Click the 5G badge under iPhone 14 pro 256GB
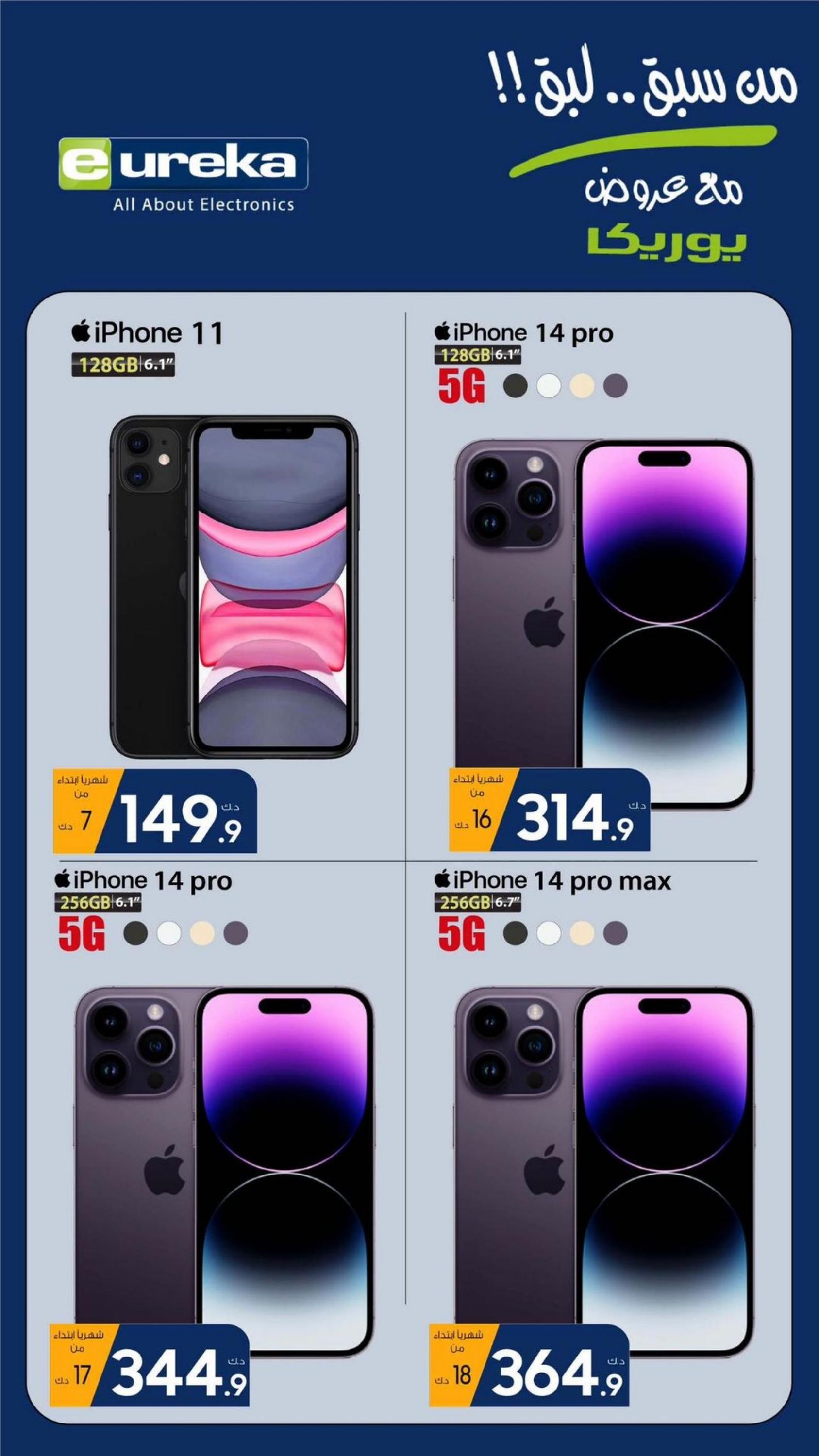Screen dimensions: 819x1456 (x=82, y=935)
